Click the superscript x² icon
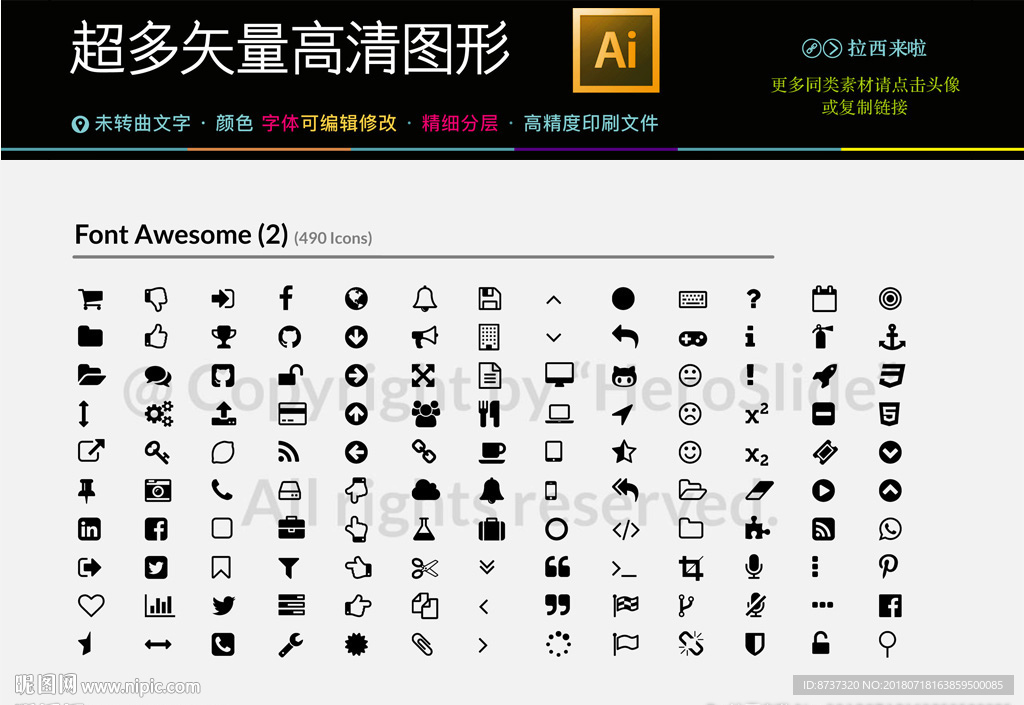 757,414
